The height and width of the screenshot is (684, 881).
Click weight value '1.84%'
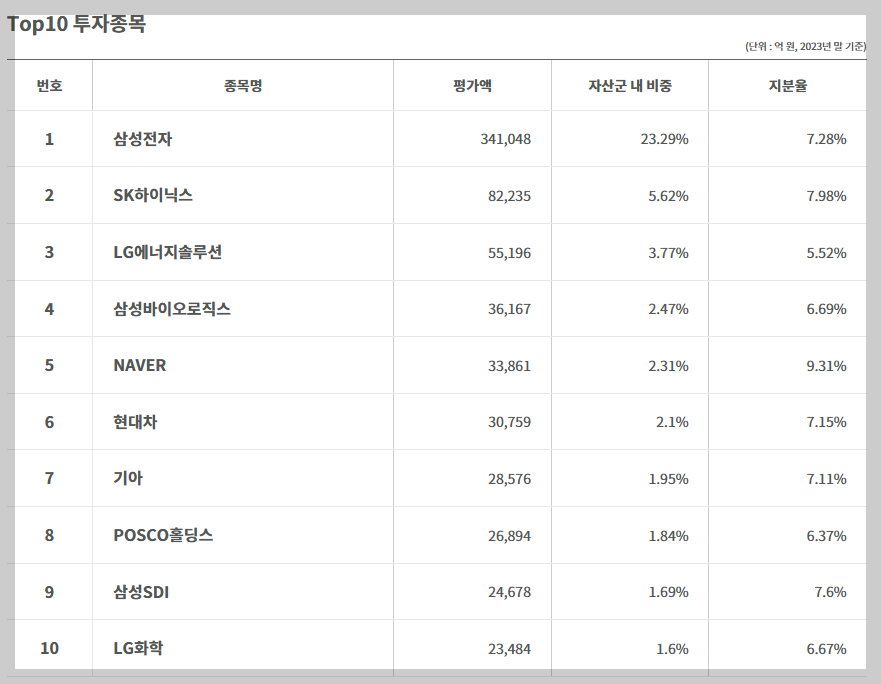(x=668, y=536)
